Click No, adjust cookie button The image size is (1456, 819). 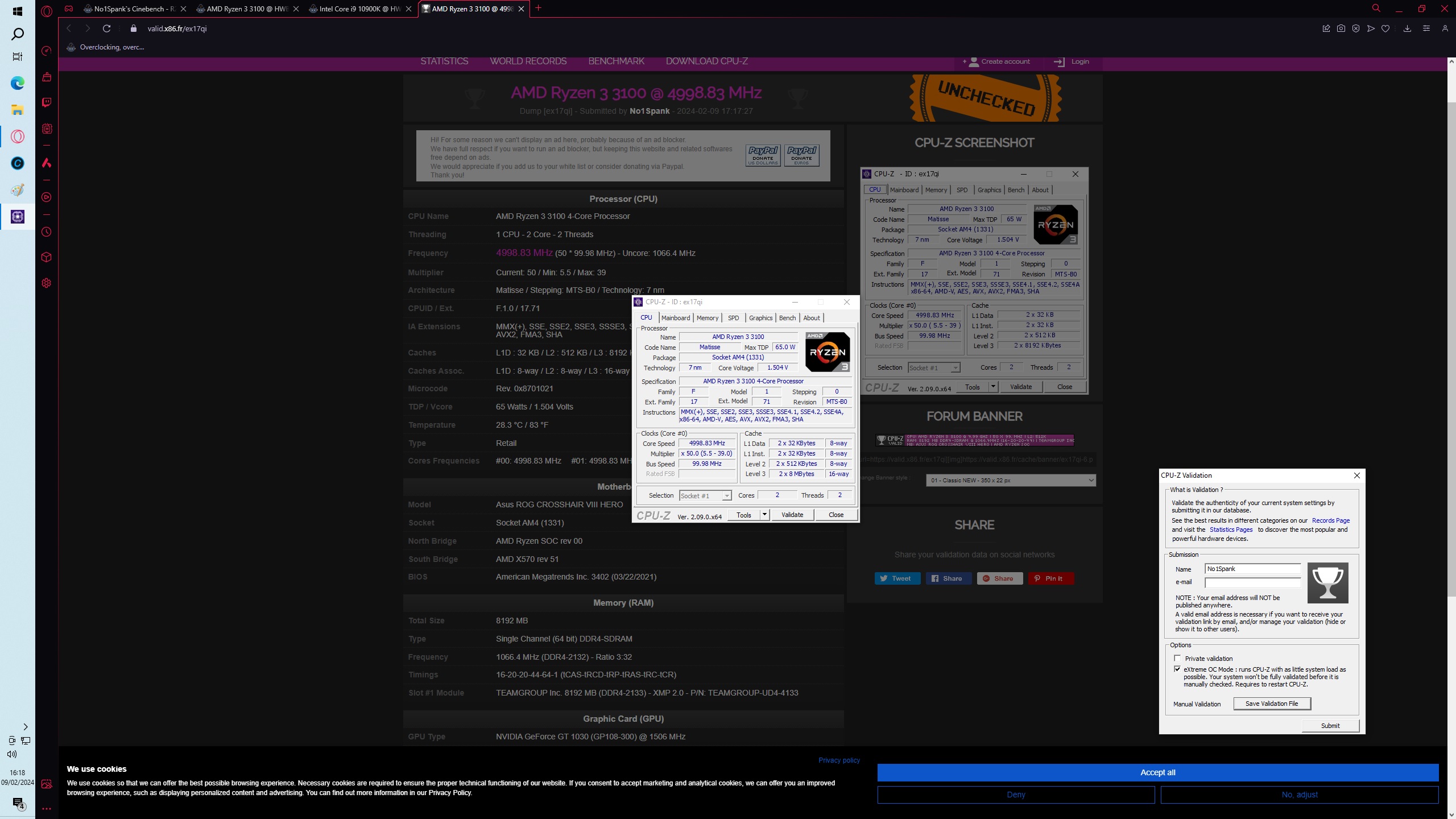pos(1300,795)
